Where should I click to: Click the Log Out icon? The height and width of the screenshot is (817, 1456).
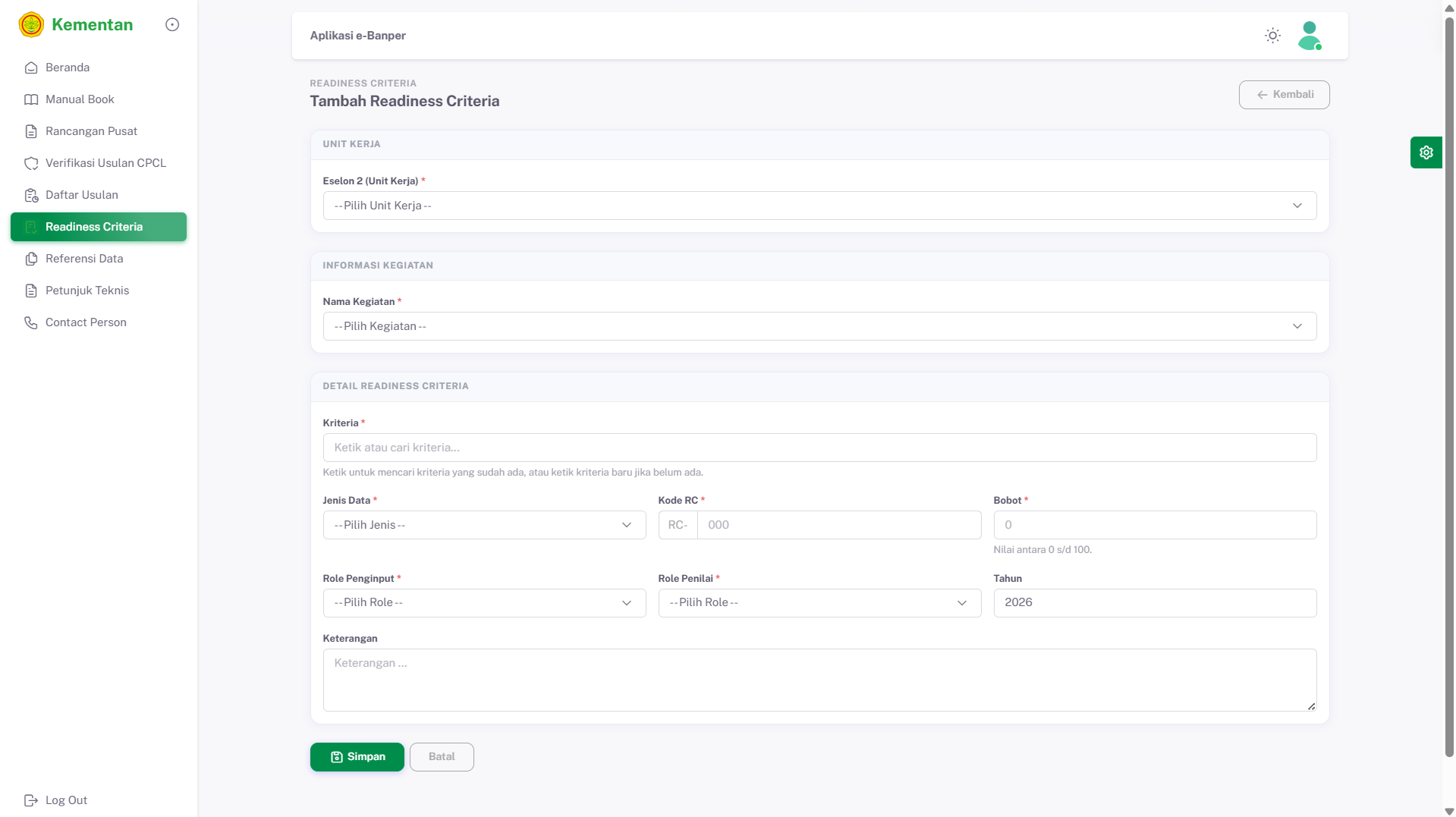coord(31,800)
